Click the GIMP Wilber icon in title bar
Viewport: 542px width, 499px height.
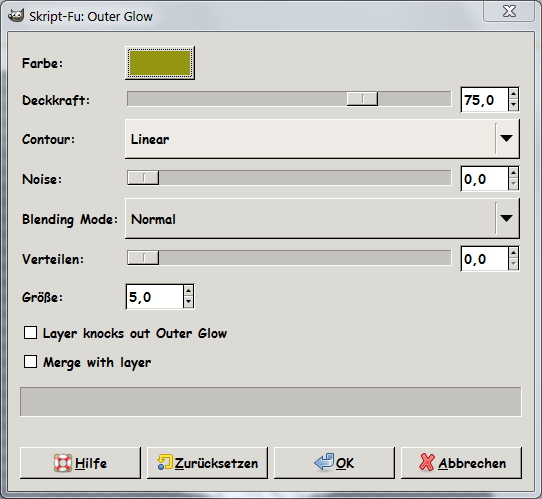coord(16,16)
